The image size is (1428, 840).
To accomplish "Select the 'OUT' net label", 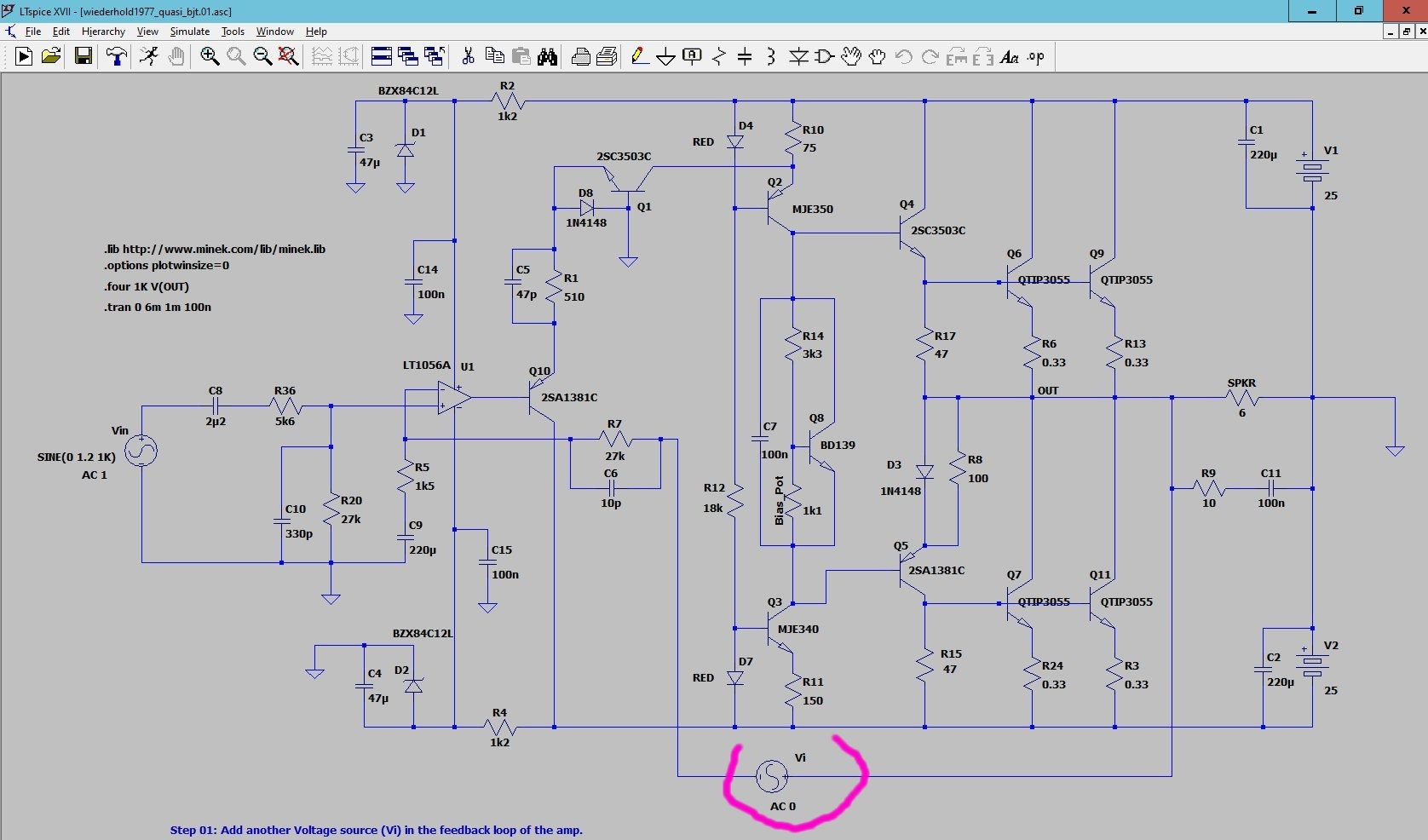I will pyautogui.click(x=1048, y=390).
